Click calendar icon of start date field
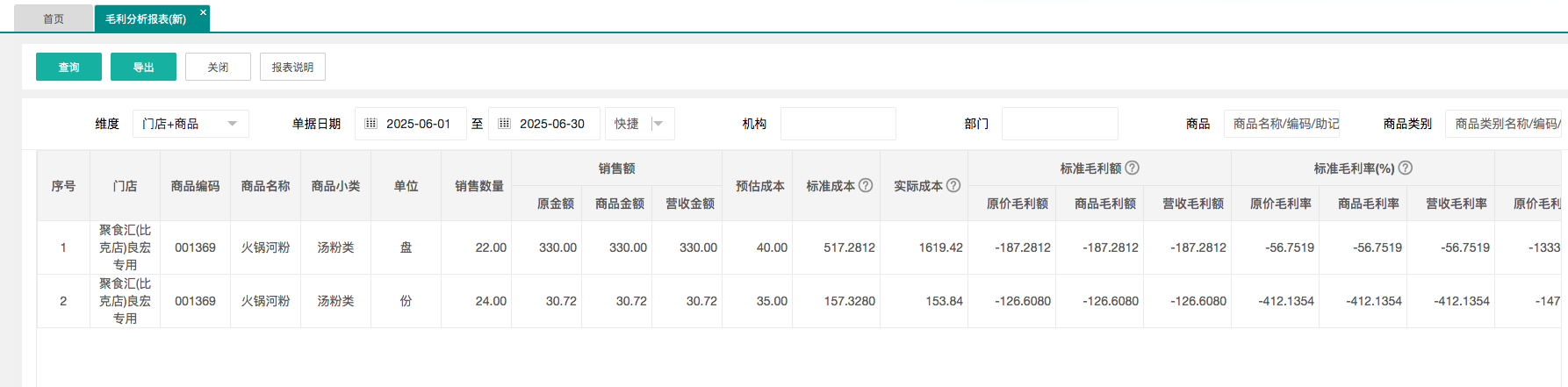The width and height of the screenshot is (1568, 387). click(x=370, y=124)
